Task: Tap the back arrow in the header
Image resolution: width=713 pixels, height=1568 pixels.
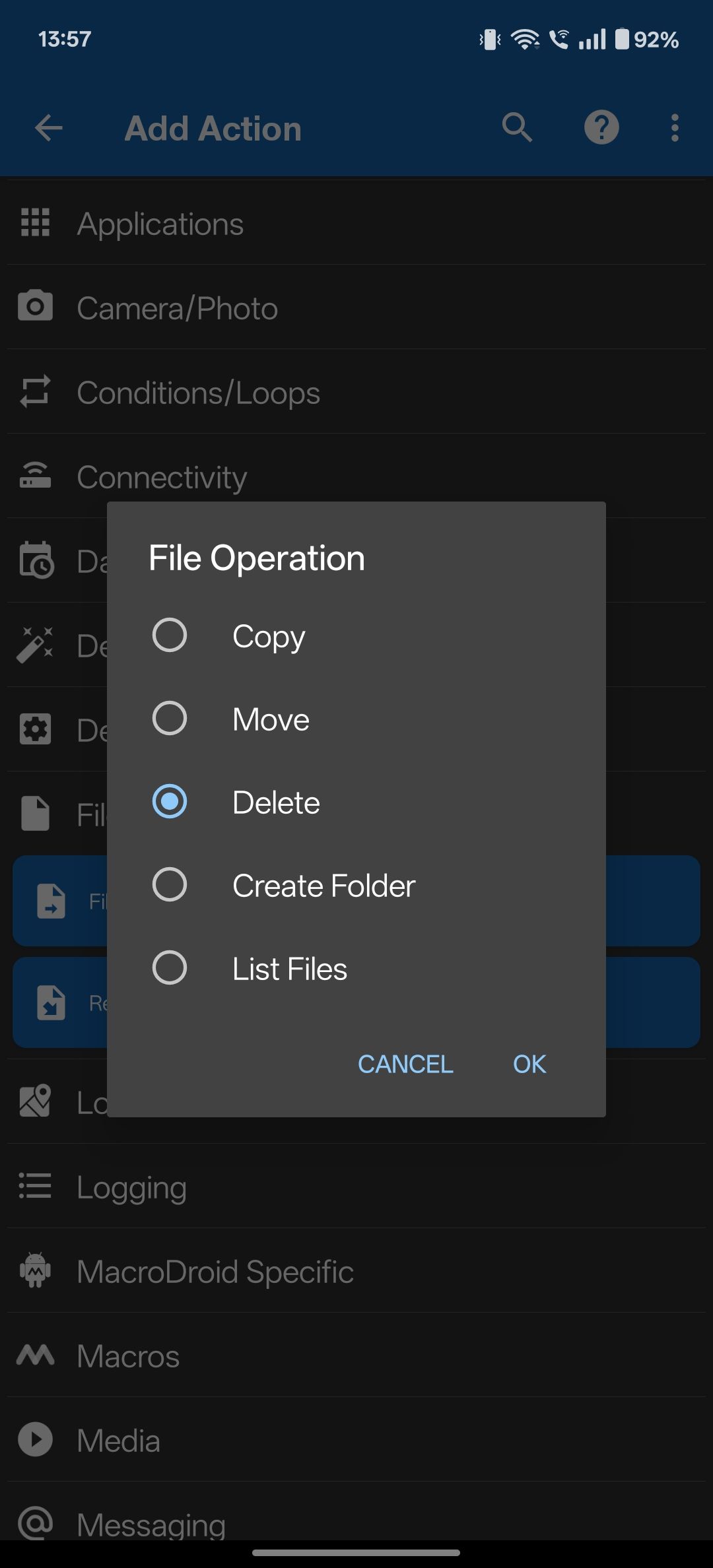Action: point(49,128)
